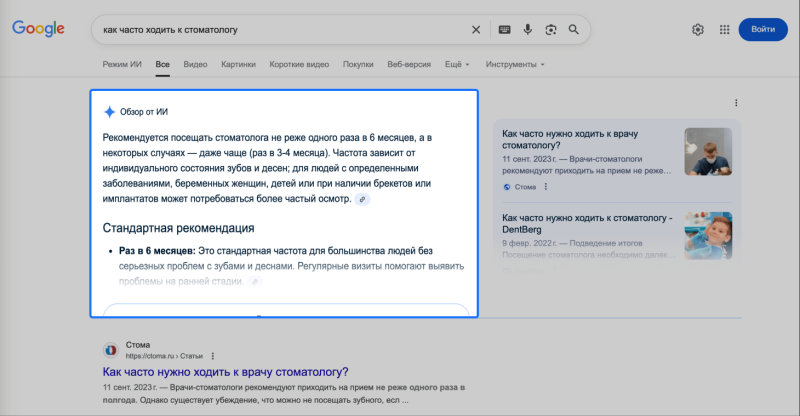Click source link chip after first paragraph
Screen dimensions: 800x416
(x=363, y=200)
